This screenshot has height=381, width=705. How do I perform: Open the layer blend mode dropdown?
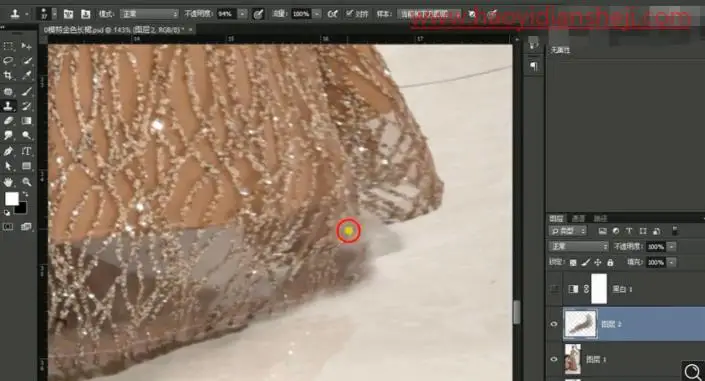click(578, 247)
